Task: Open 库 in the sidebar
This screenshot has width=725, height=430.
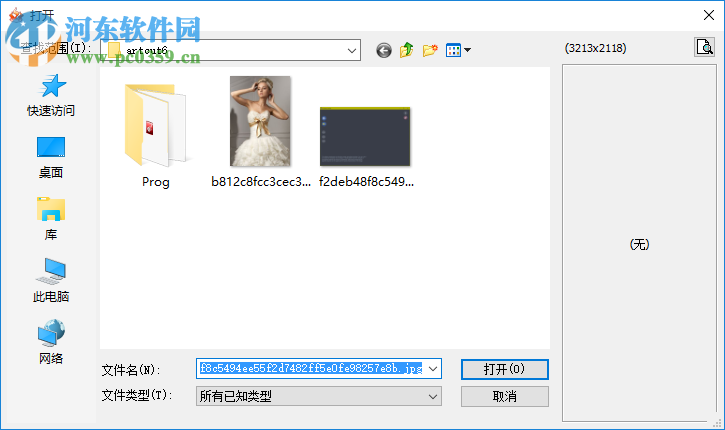Action: [51, 219]
